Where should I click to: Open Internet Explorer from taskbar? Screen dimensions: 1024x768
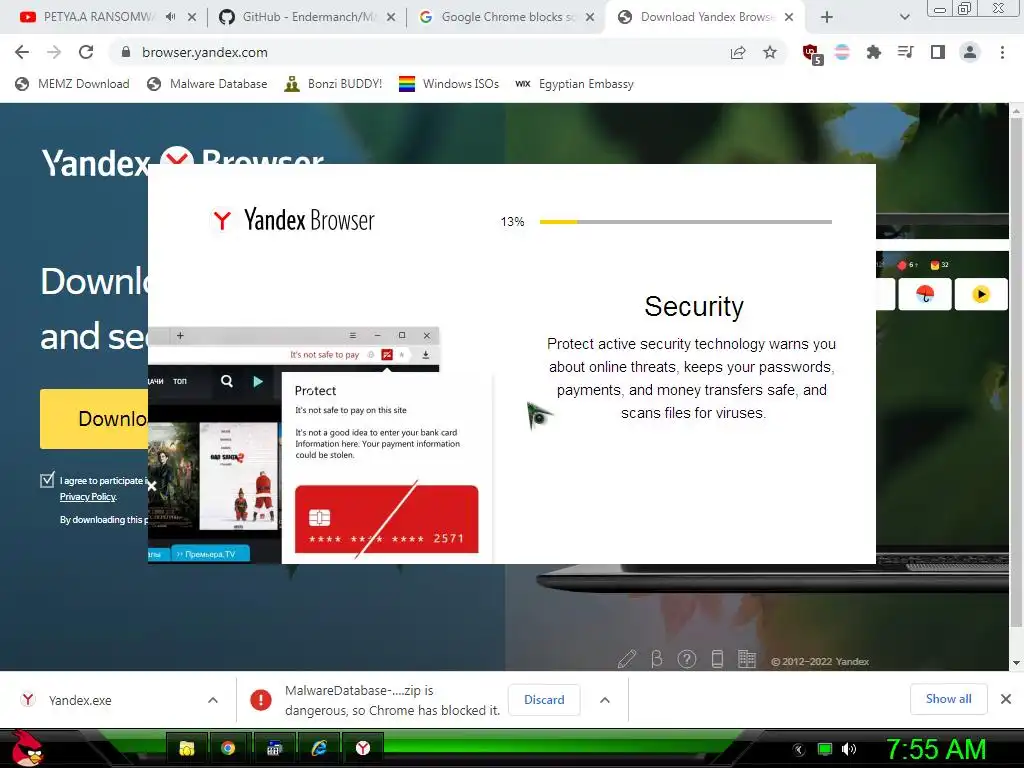pos(319,748)
